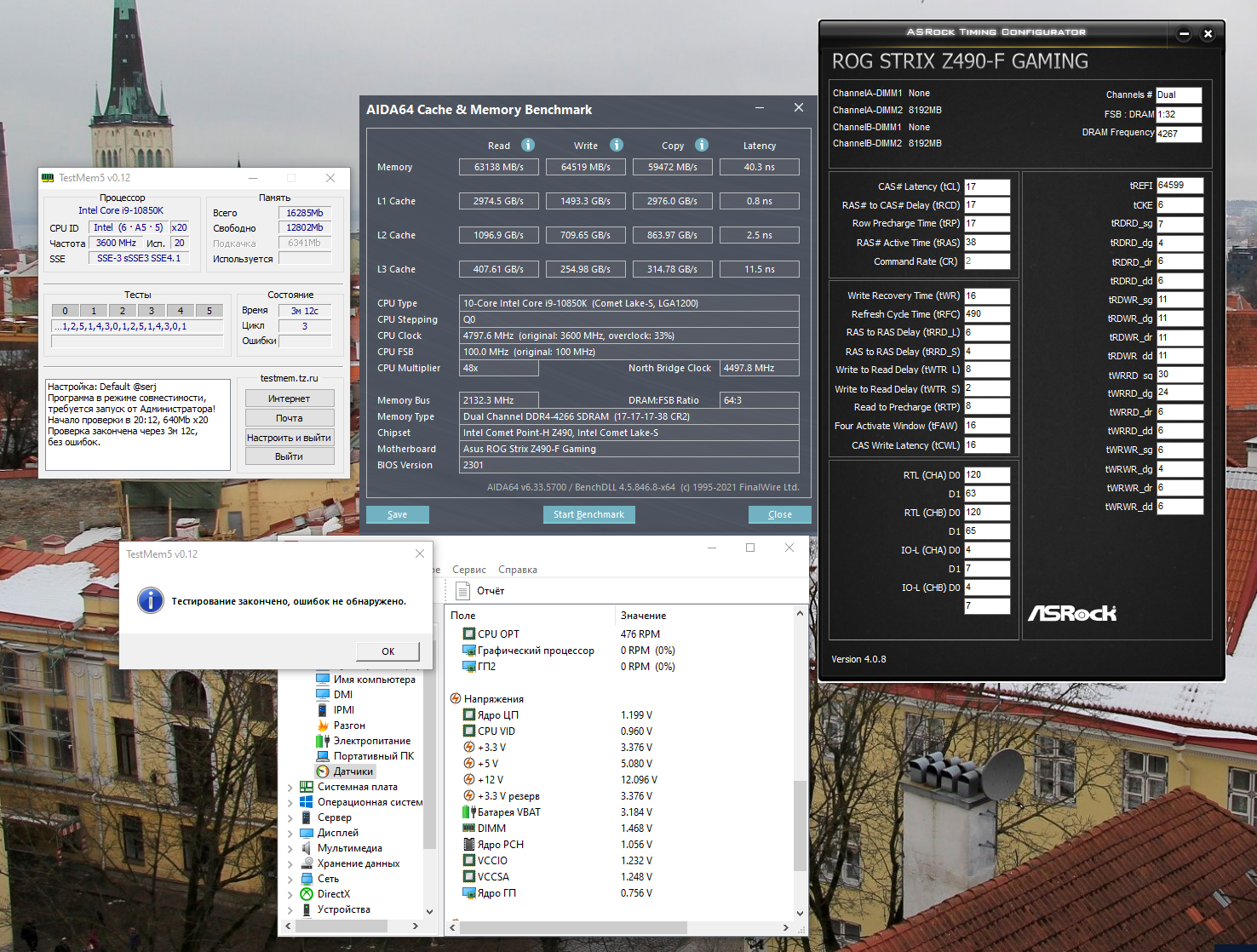Click the IPMI server icon in tree
Screen dimensions: 1257x952
323,710
